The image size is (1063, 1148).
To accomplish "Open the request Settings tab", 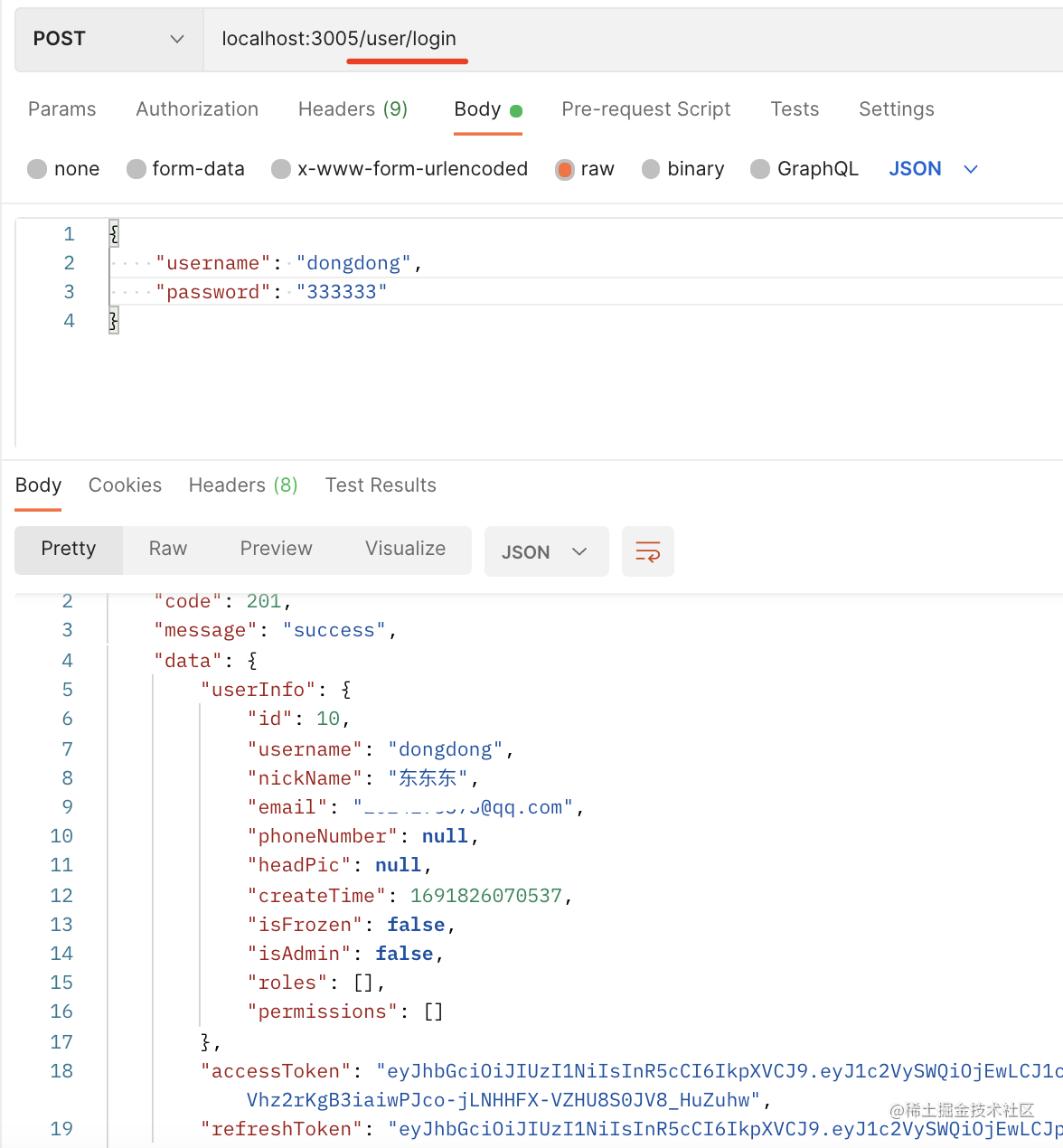I will tap(896, 109).
